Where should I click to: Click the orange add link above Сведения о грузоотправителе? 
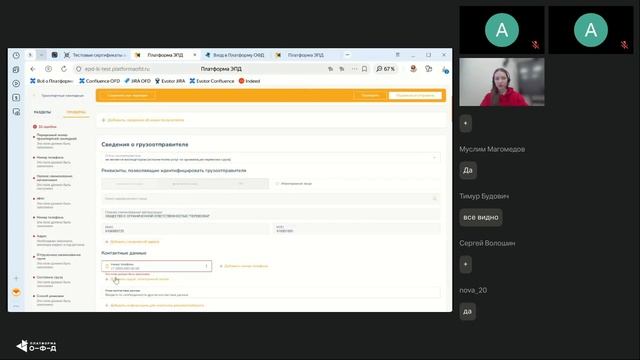pos(143,120)
